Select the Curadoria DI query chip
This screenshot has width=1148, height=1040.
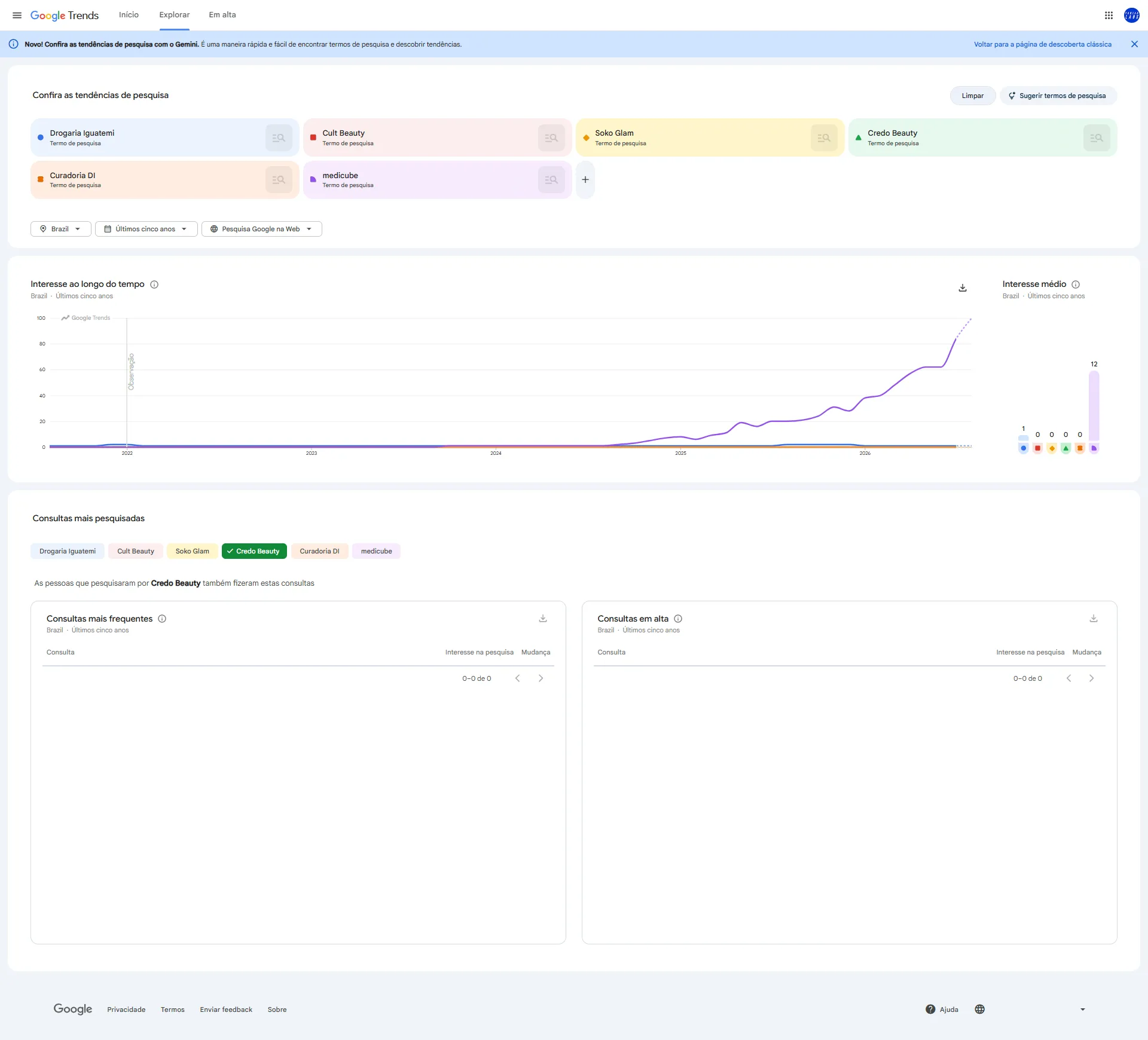pos(319,551)
